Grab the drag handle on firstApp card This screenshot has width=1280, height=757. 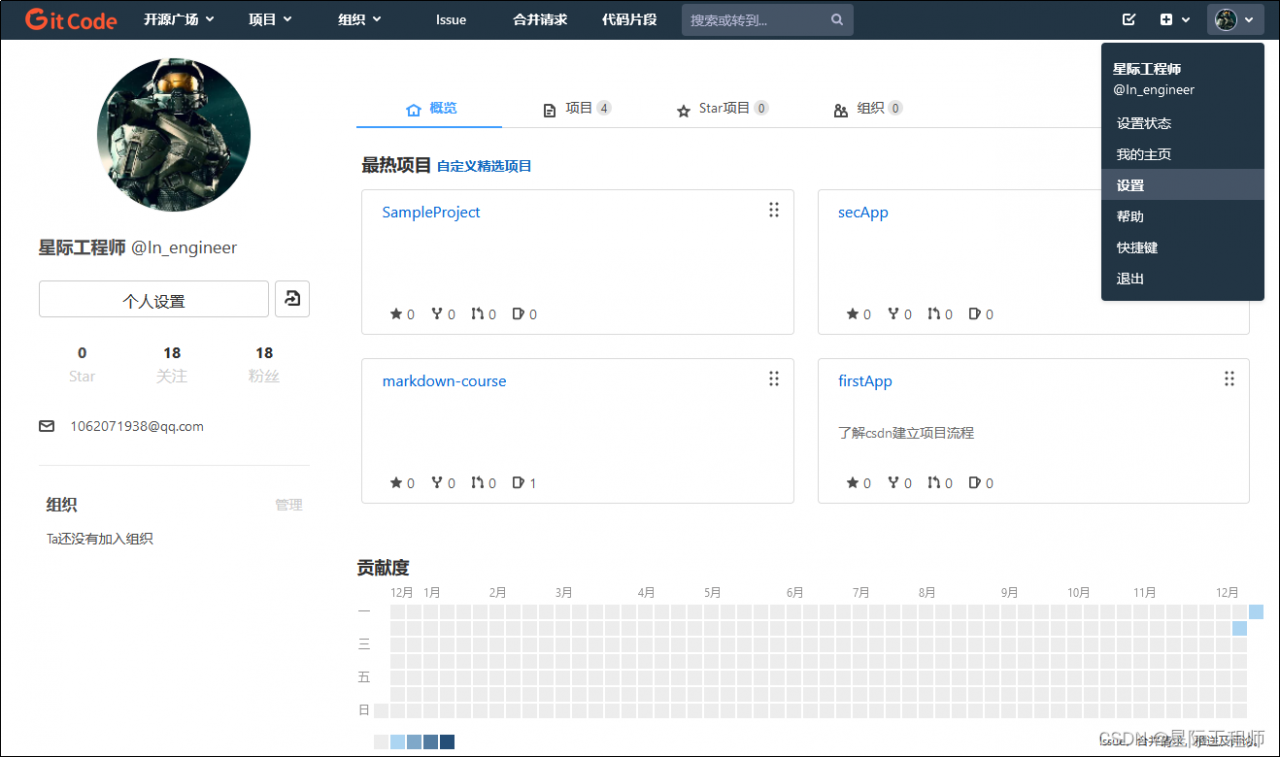(1229, 379)
